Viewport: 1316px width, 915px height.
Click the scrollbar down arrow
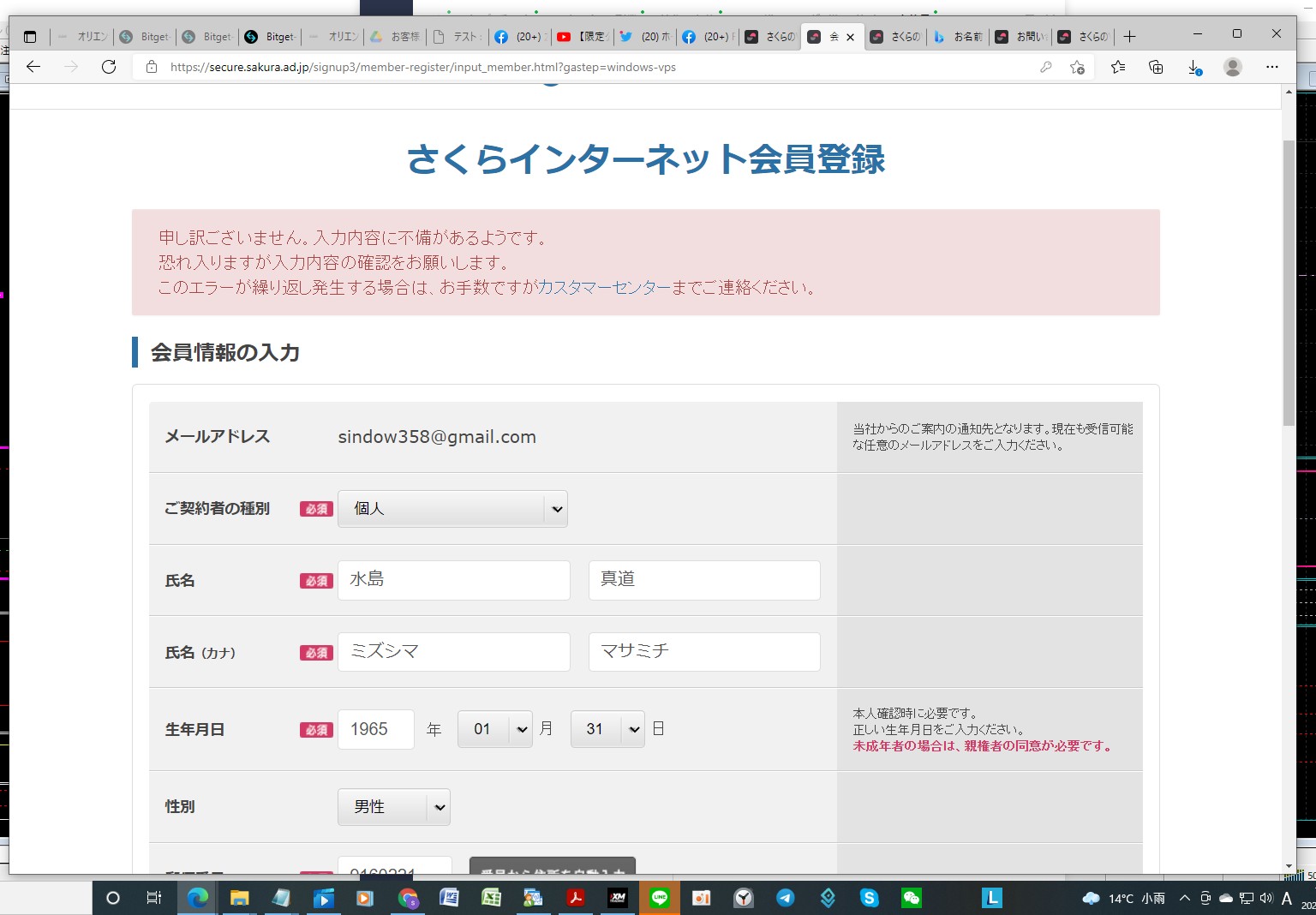pos(1289,866)
